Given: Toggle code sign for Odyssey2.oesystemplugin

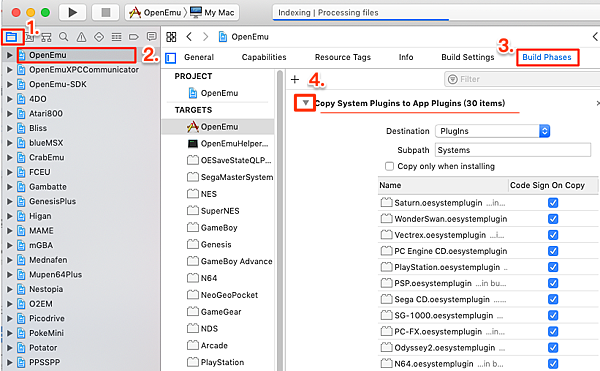Looking at the screenshot, I should [x=553, y=347].
